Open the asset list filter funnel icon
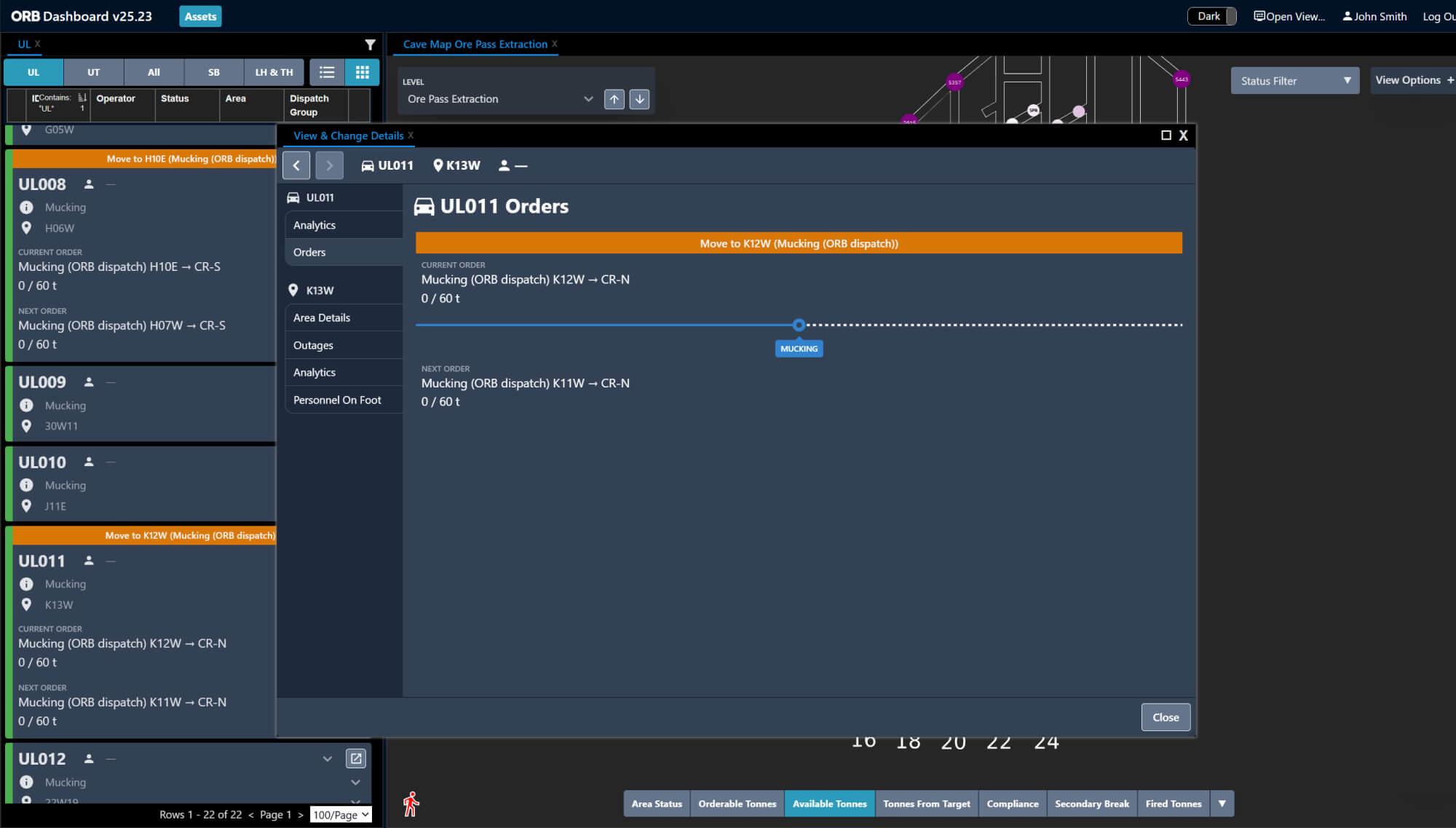 point(370,44)
